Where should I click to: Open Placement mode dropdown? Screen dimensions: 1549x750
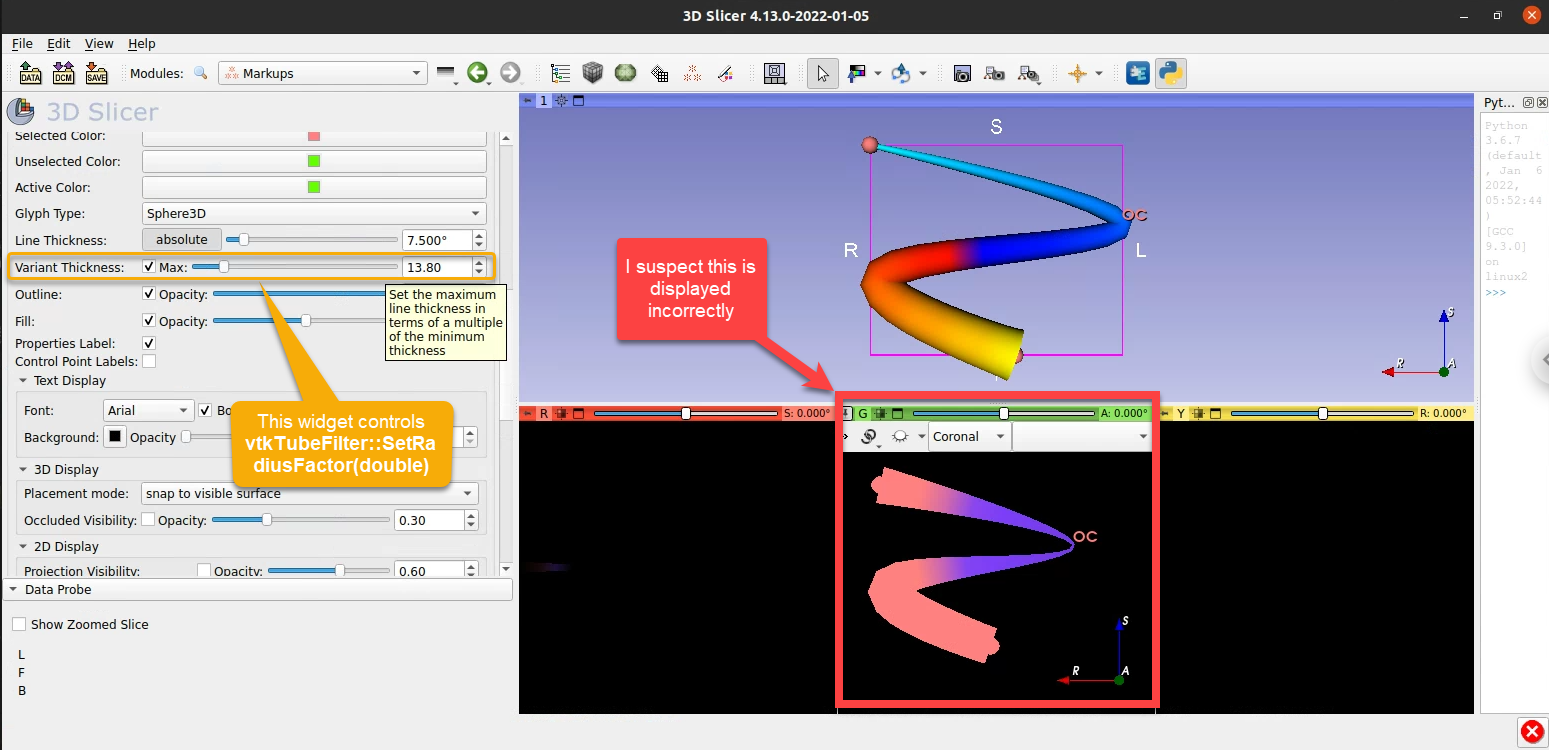(x=310, y=493)
